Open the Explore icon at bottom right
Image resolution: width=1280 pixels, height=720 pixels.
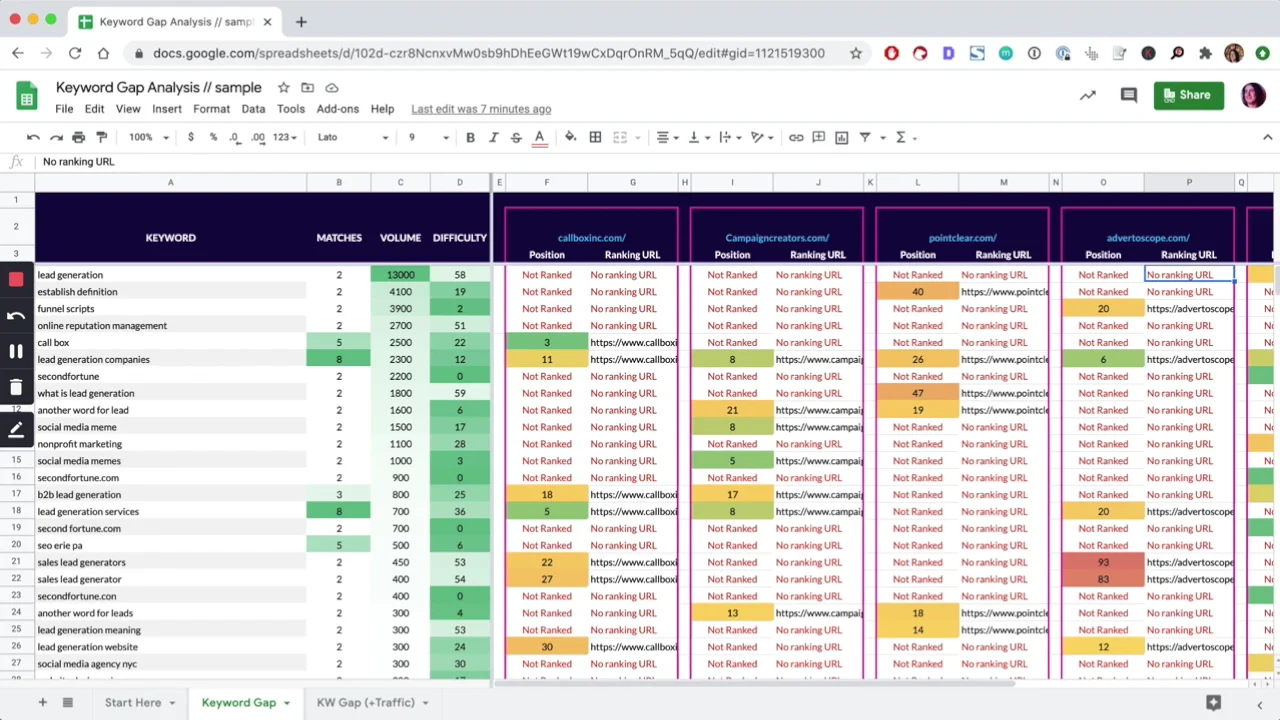pyautogui.click(x=1213, y=703)
